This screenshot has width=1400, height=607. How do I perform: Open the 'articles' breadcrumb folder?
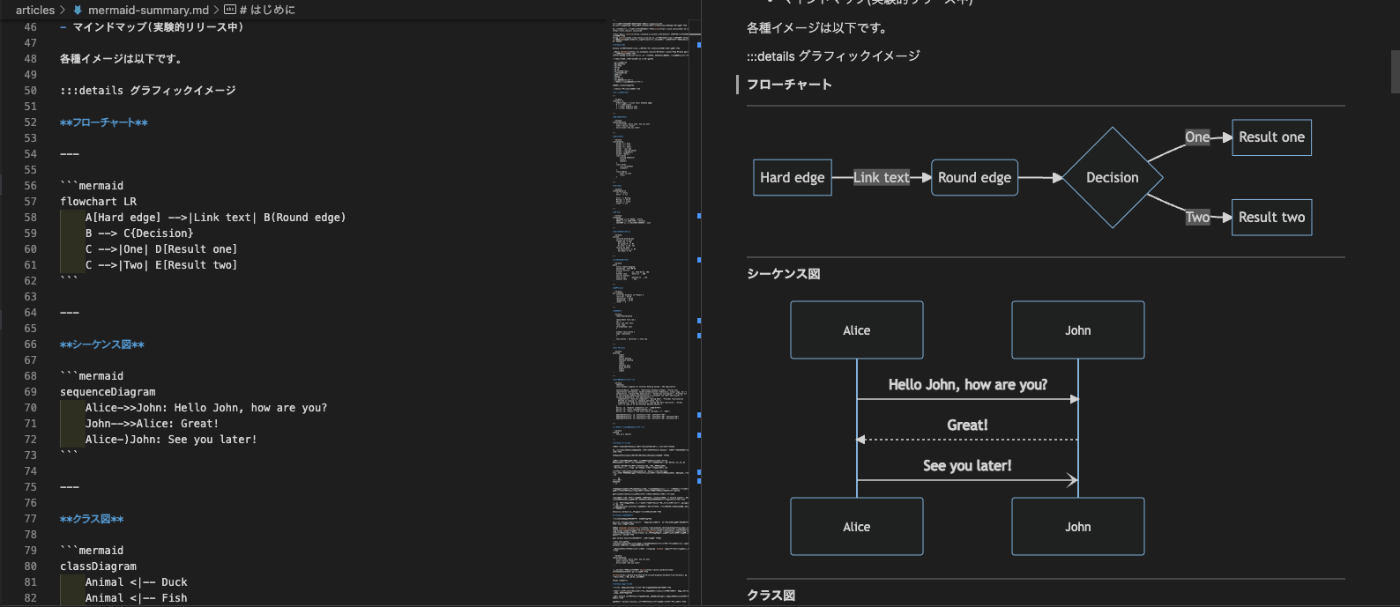35,9
